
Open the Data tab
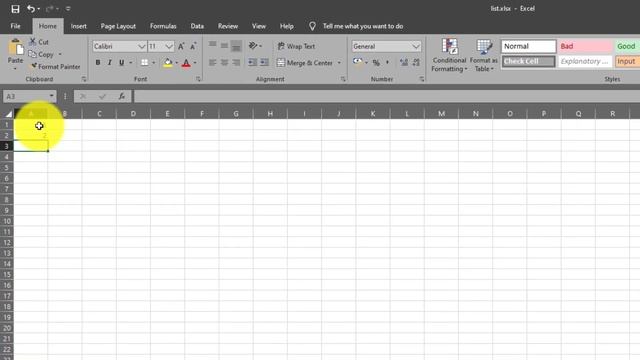pos(197,26)
